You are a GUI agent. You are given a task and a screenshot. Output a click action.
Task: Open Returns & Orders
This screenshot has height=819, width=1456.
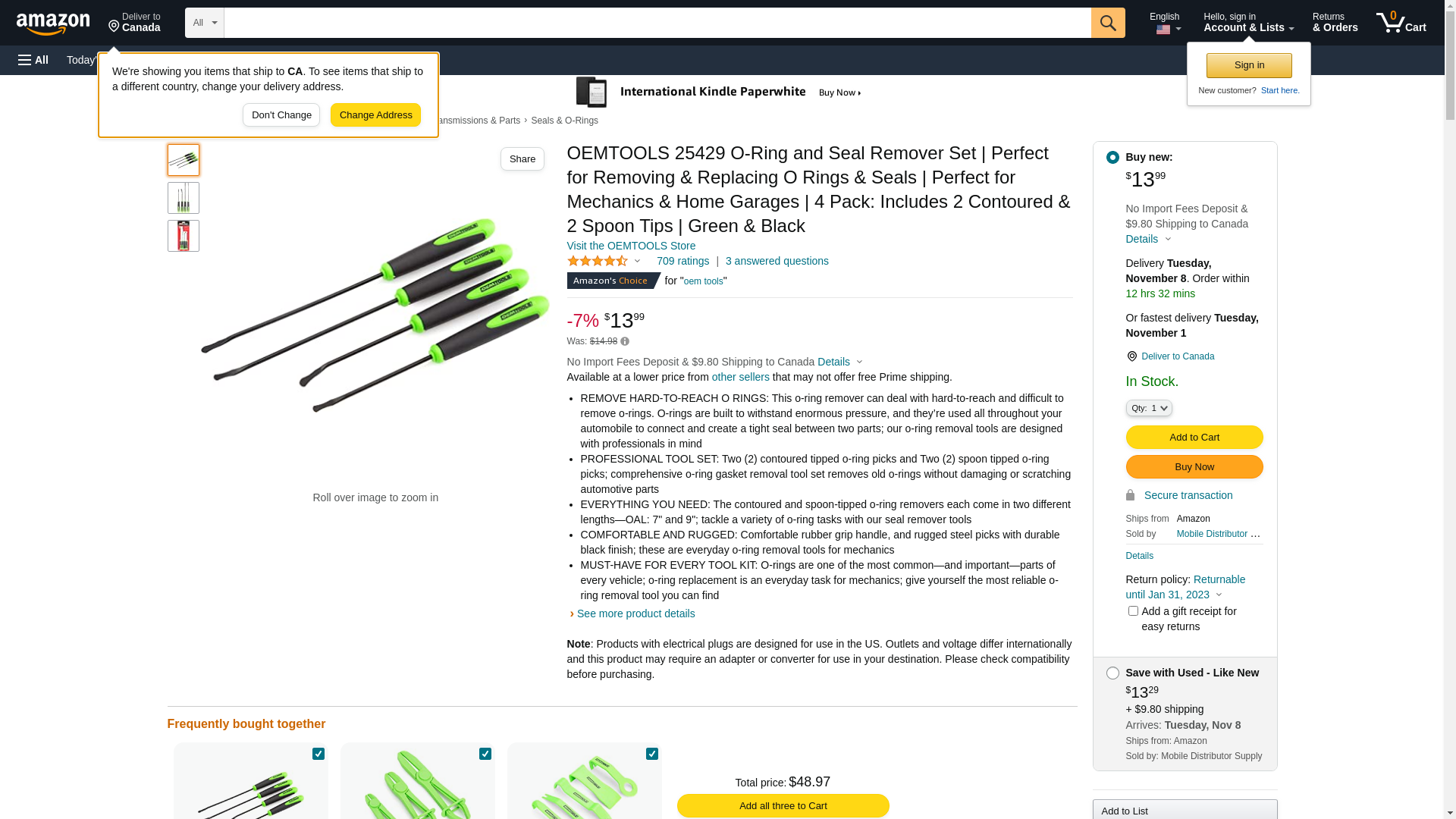[1335, 22]
